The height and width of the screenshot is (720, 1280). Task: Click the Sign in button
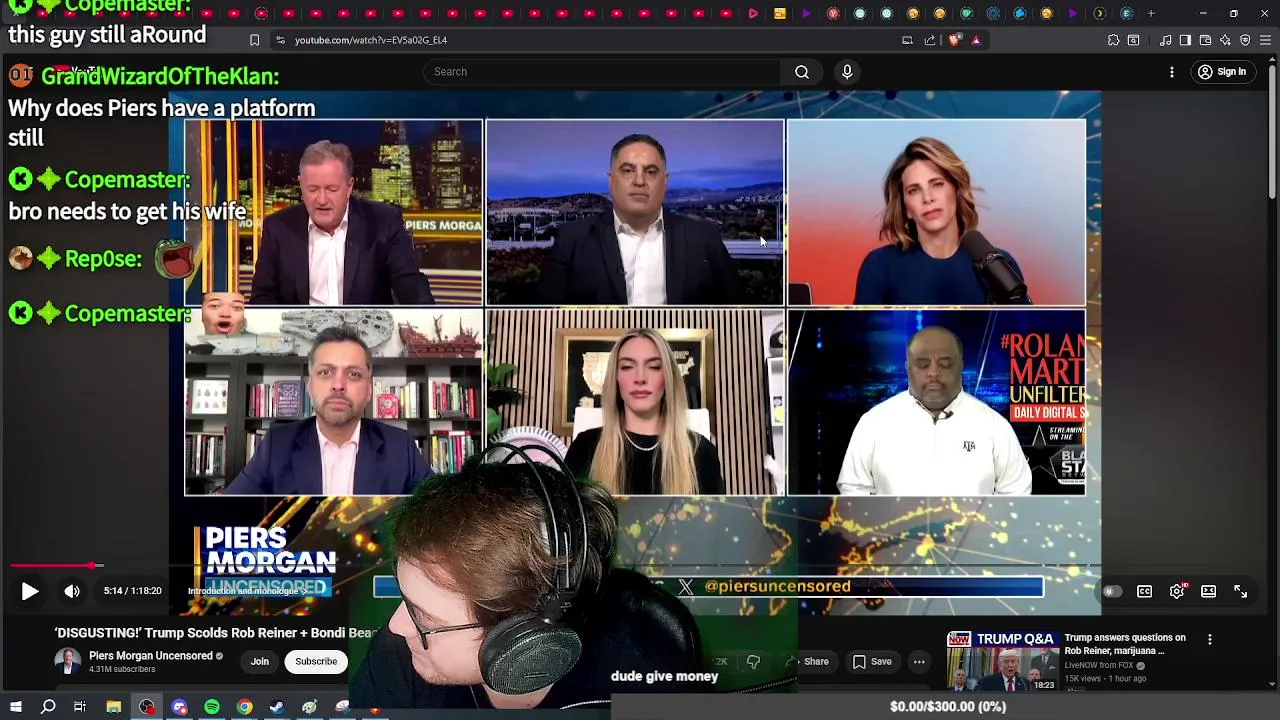(x=1222, y=72)
